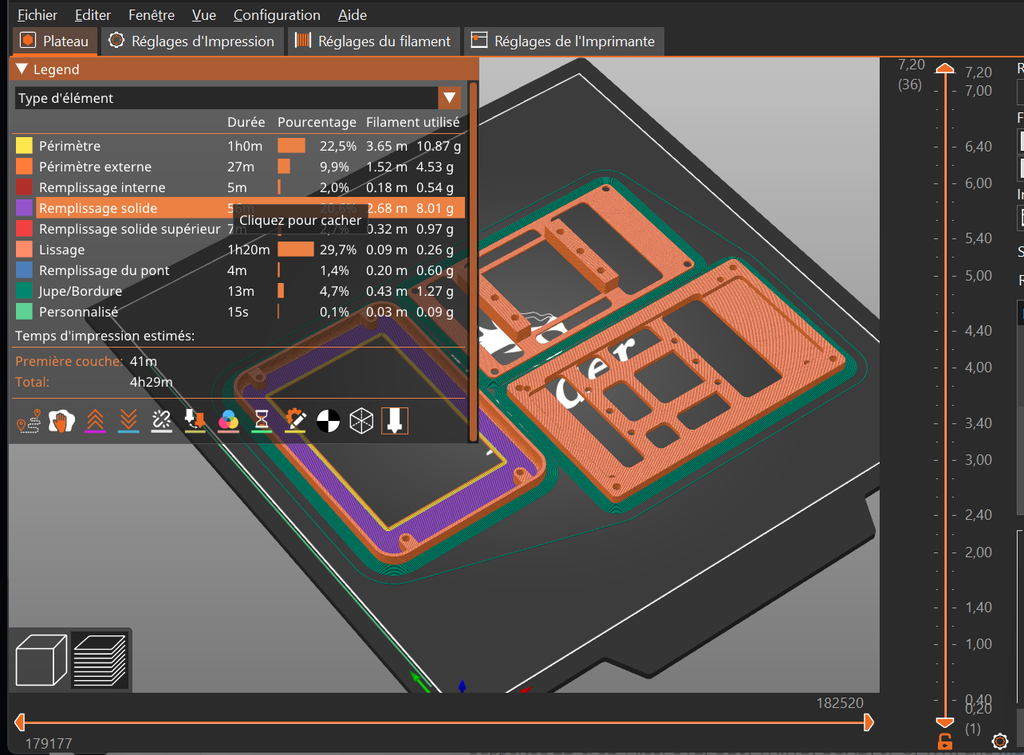Switch to sliced layers preview view

(99, 659)
